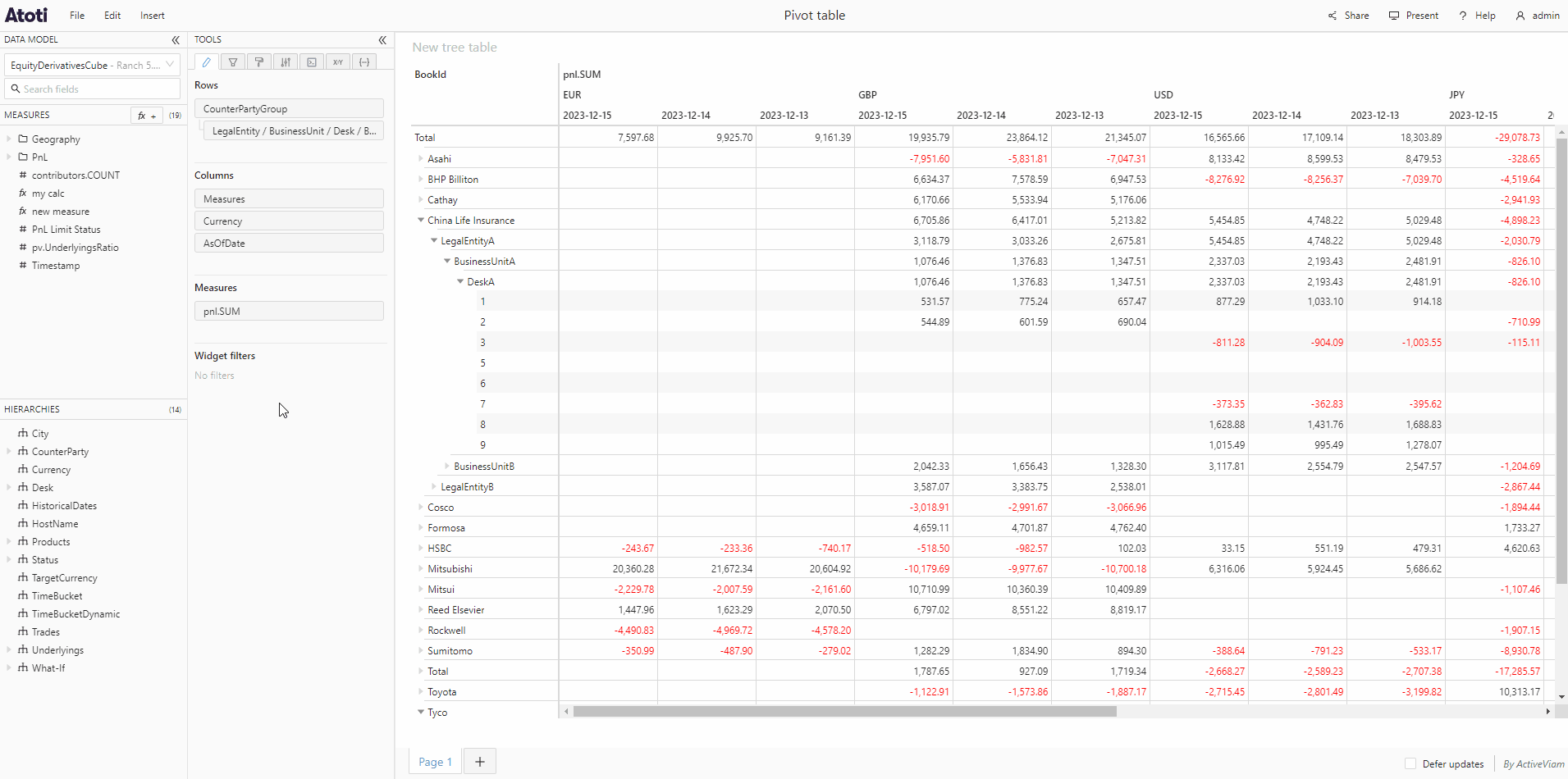Click the LegalEntity / BusinessUnit / Desk rows field
The width and height of the screenshot is (1568, 779).
point(293,130)
